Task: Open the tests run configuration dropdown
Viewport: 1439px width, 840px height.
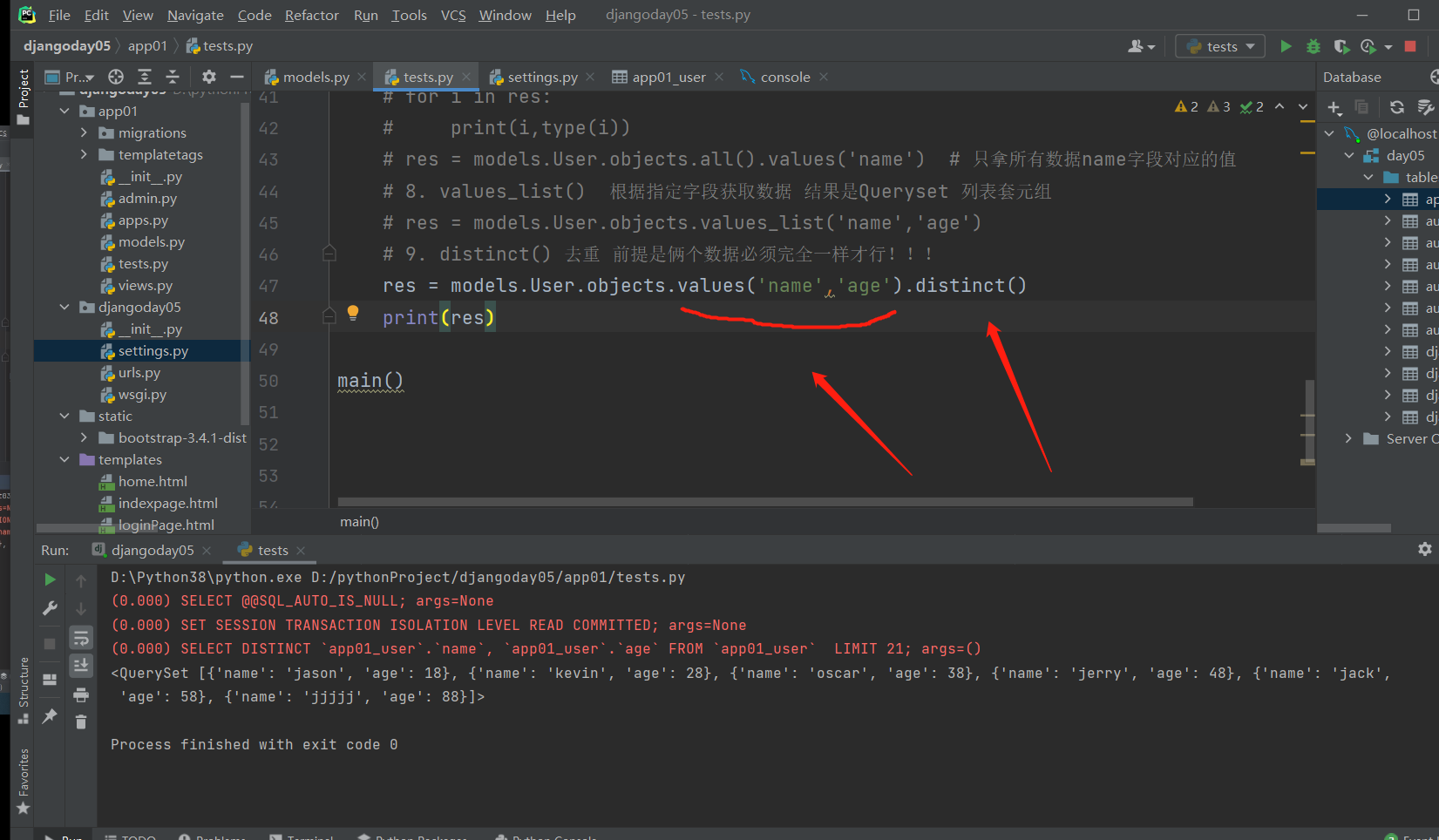Action: pyautogui.click(x=1220, y=46)
